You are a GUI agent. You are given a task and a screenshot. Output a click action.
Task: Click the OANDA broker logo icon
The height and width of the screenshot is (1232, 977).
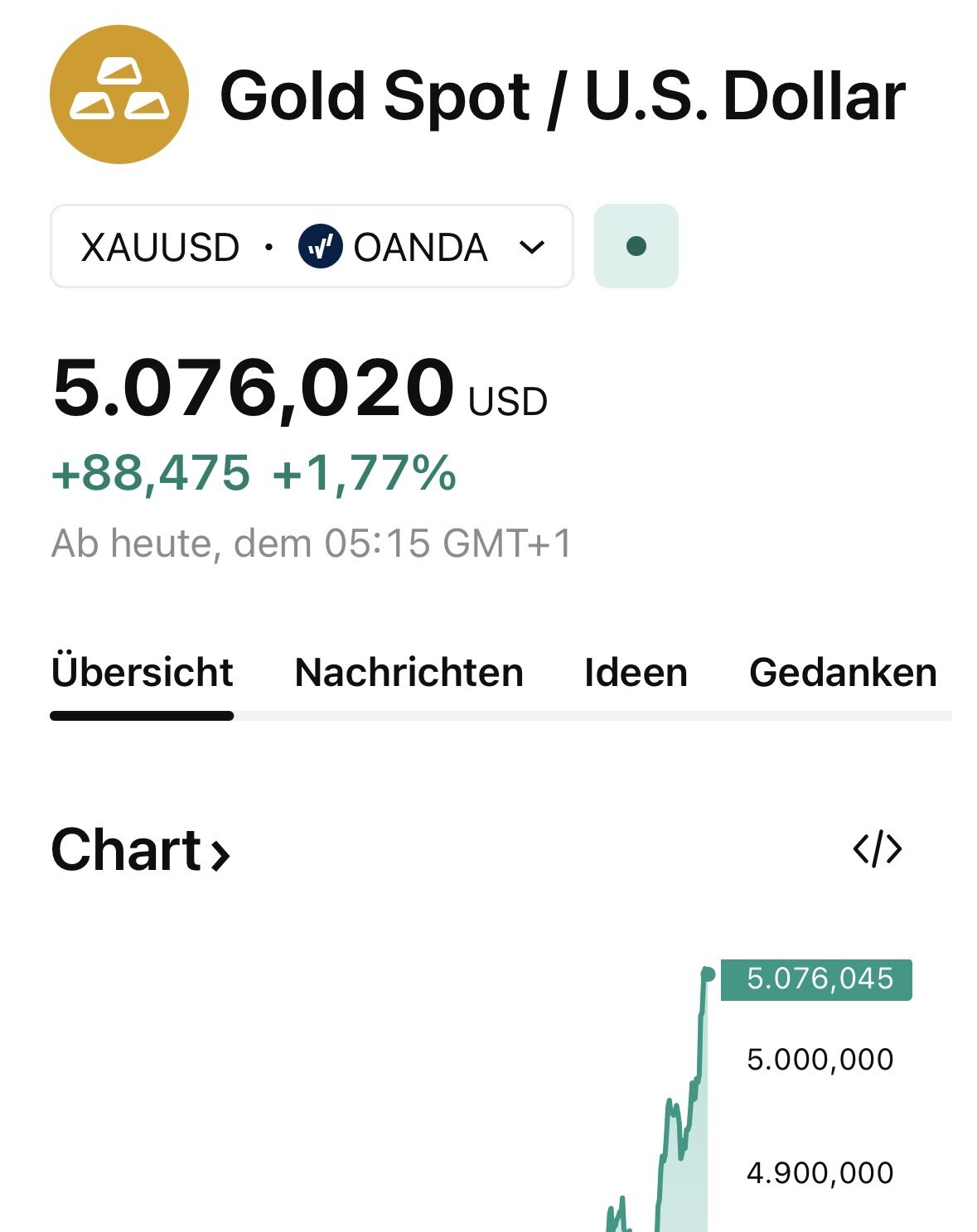pos(320,247)
